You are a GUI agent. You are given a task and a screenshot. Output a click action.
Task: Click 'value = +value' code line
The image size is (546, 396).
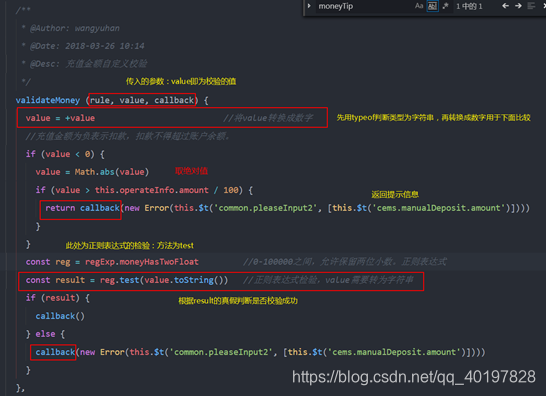(x=60, y=118)
